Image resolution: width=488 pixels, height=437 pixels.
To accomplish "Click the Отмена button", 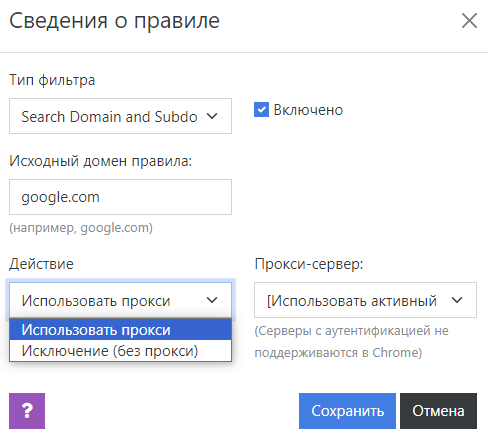I will pyautogui.click(x=438, y=411).
